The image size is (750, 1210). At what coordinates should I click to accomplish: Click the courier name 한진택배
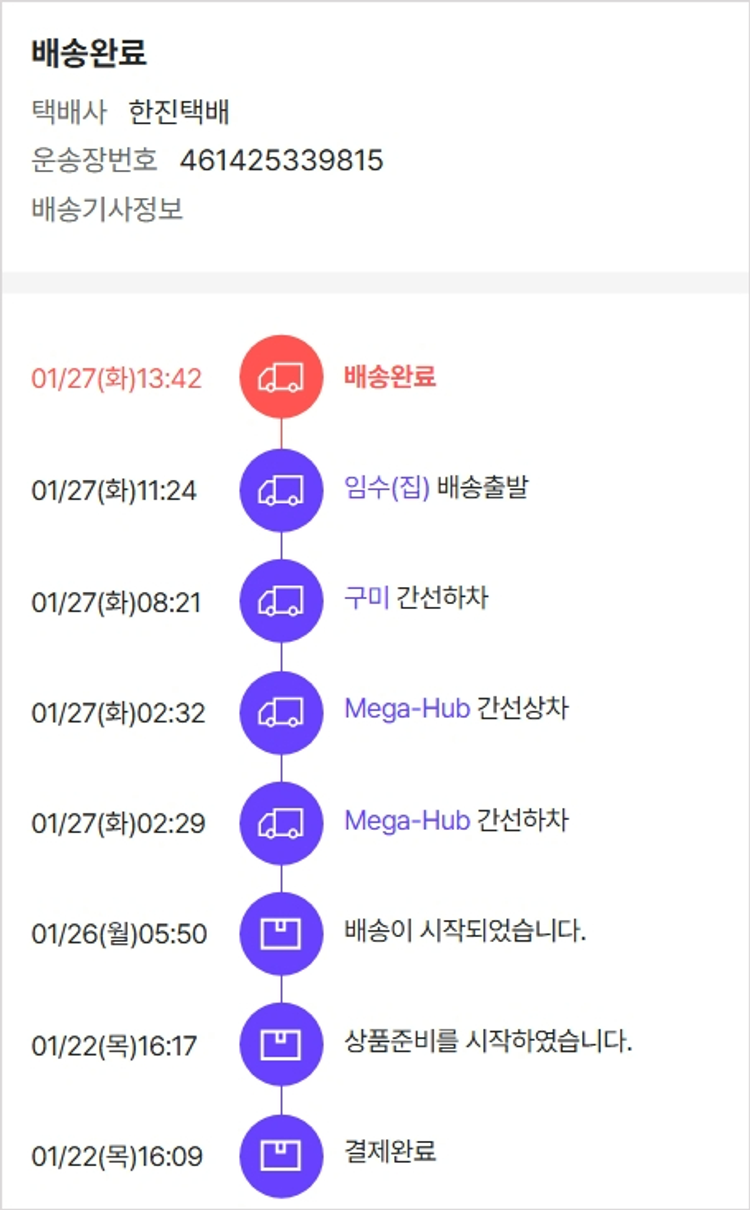(x=179, y=113)
